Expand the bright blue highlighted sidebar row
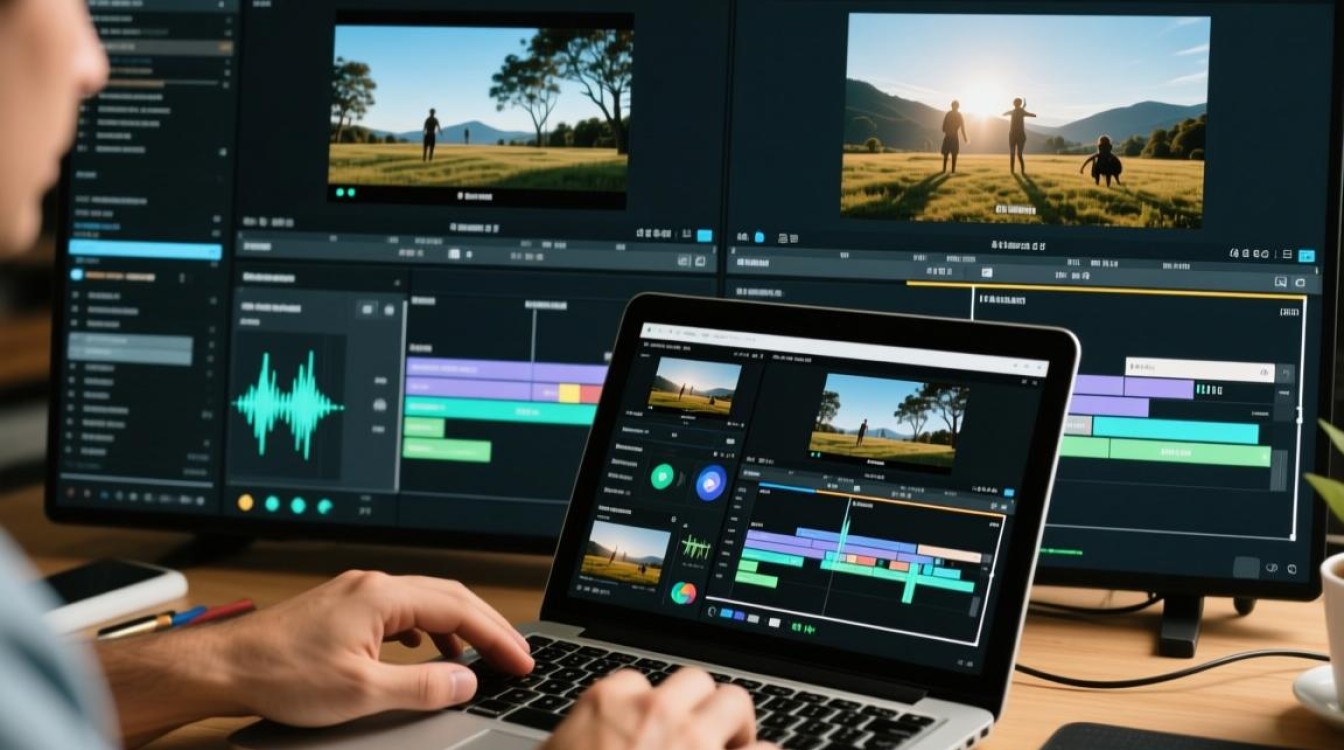This screenshot has width=1344, height=750. (144, 251)
